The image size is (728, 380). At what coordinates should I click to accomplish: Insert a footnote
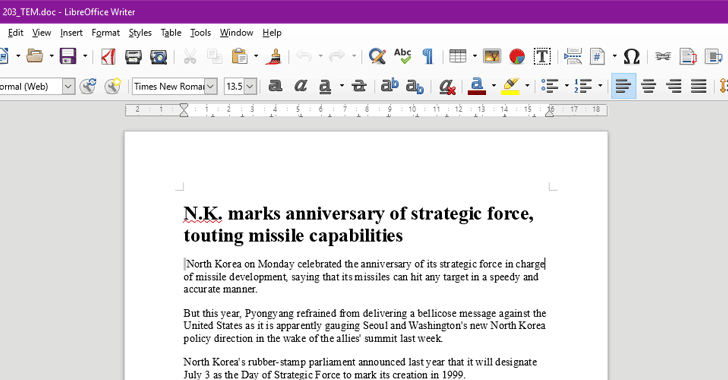pos(688,57)
